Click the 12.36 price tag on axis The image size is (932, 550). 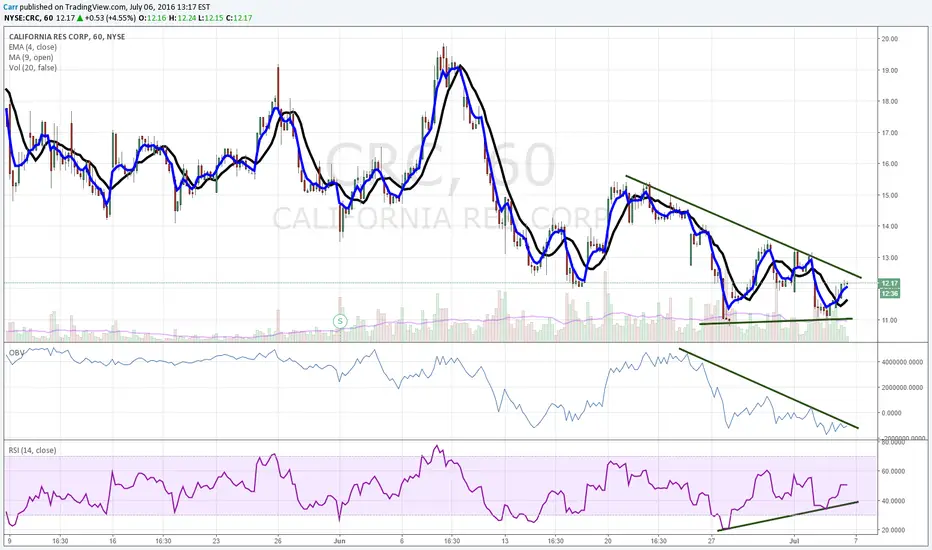pyautogui.click(x=889, y=294)
